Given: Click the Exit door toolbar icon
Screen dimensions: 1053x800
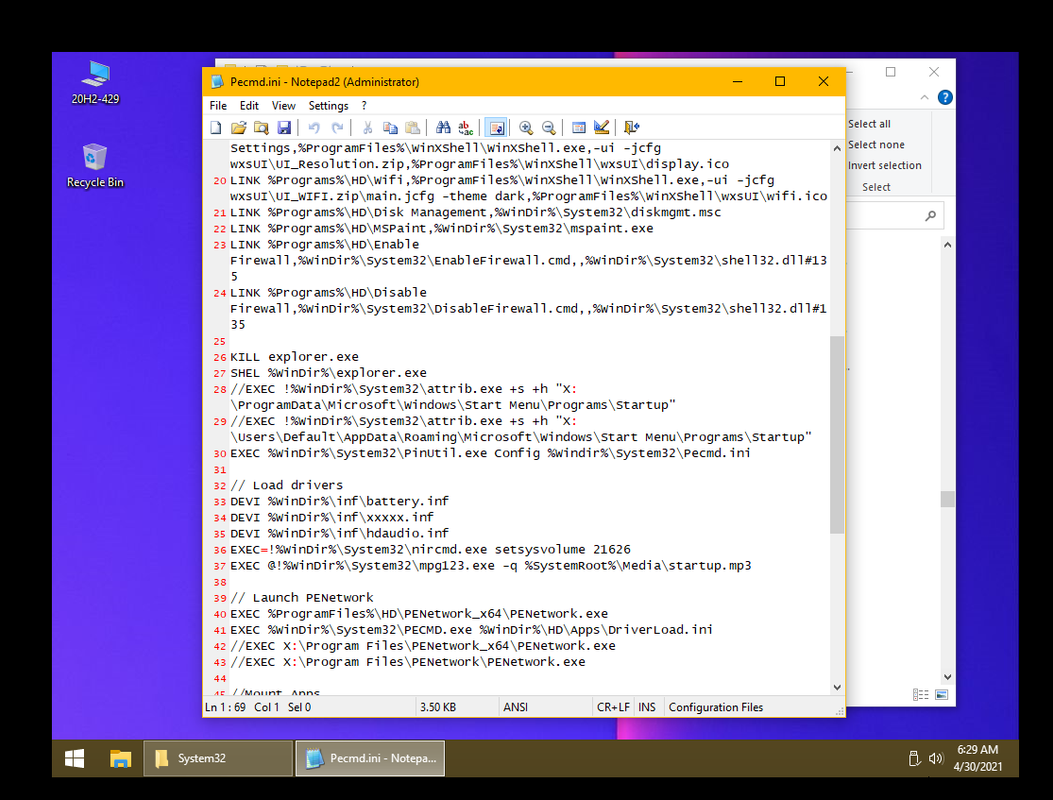Looking at the screenshot, I should pyautogui.click(x=631, y=128).
